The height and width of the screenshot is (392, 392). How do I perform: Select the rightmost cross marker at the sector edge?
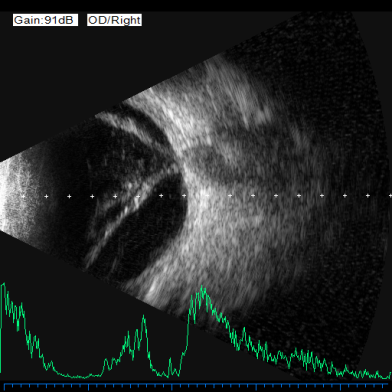[x=390, y=196]
